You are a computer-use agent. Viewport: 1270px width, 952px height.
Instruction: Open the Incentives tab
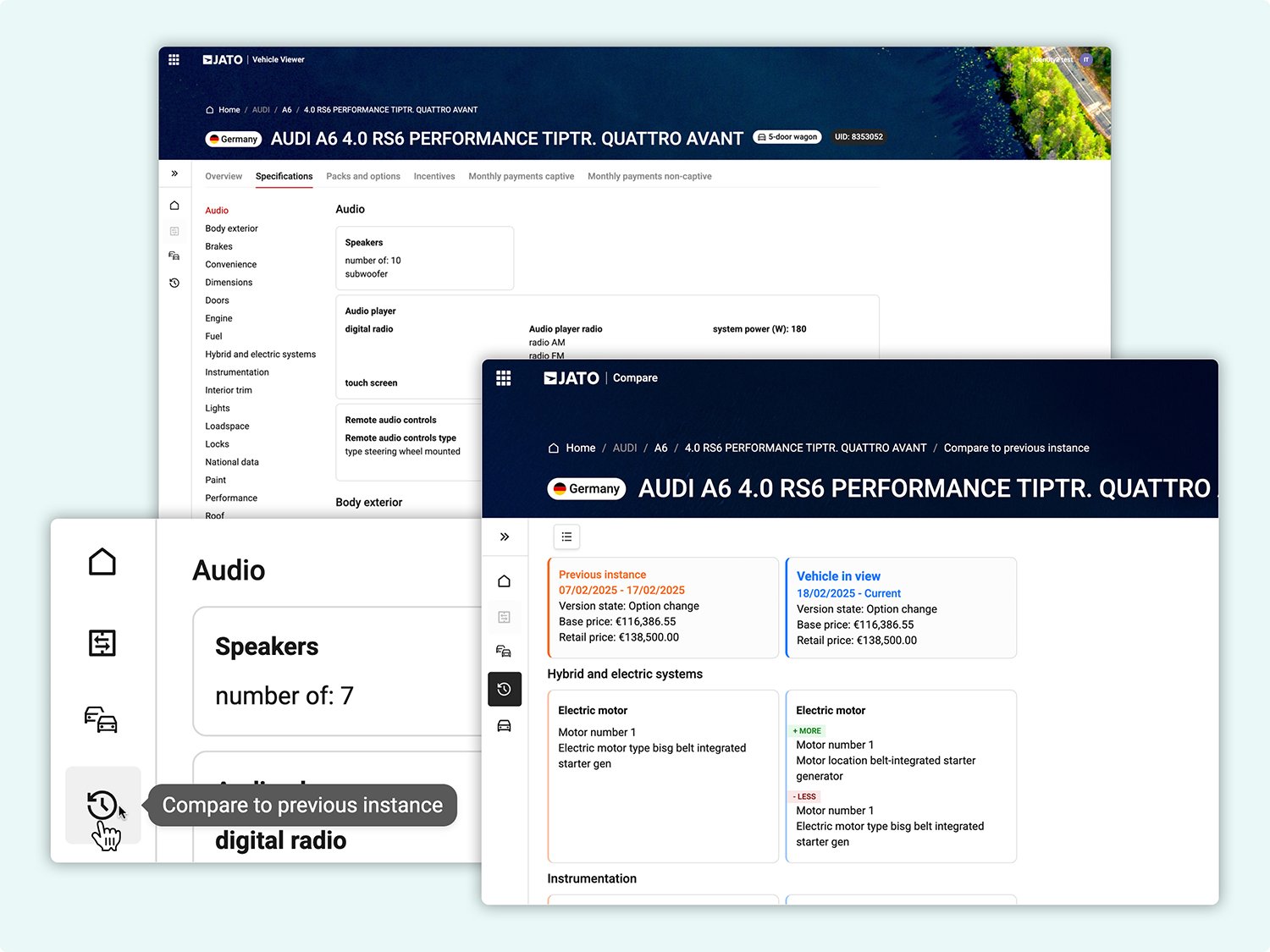[x=434, y=176]
